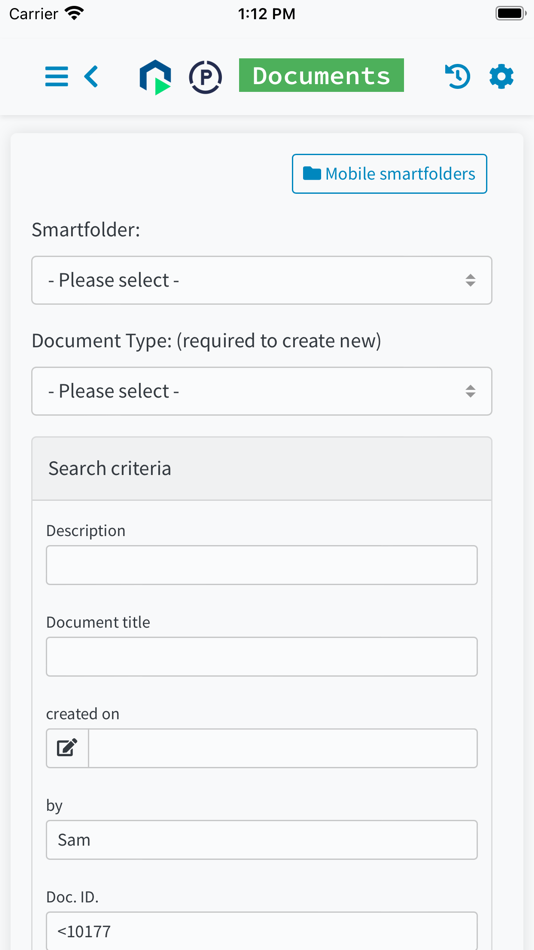Tap the Documents title badge
The width and height of the screenshot is (534, 950).
[321, 75]
